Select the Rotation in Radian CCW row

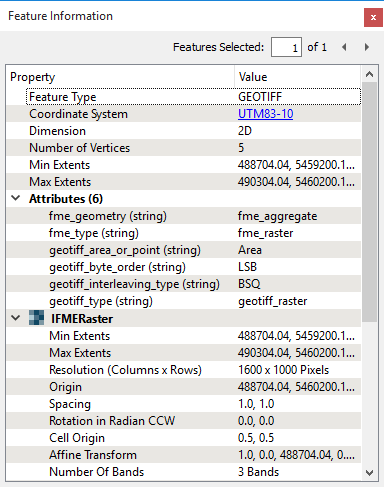point(184,421)
